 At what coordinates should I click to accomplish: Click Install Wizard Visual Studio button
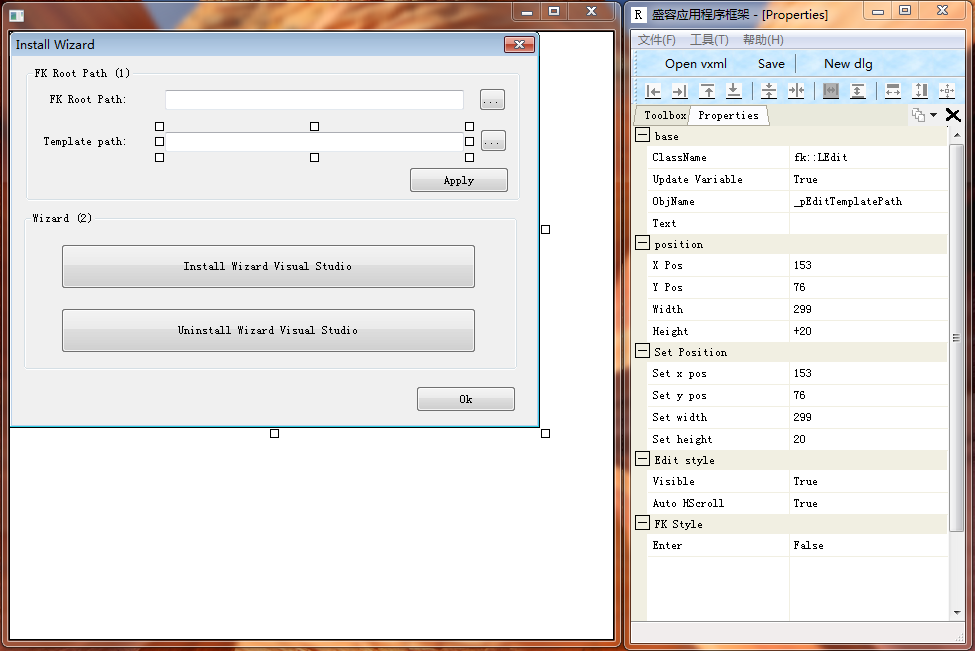[268, 266]
